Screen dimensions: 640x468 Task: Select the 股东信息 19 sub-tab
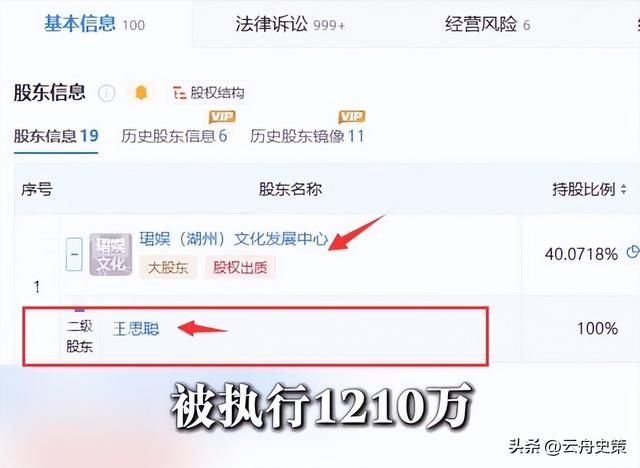point(56,136)
